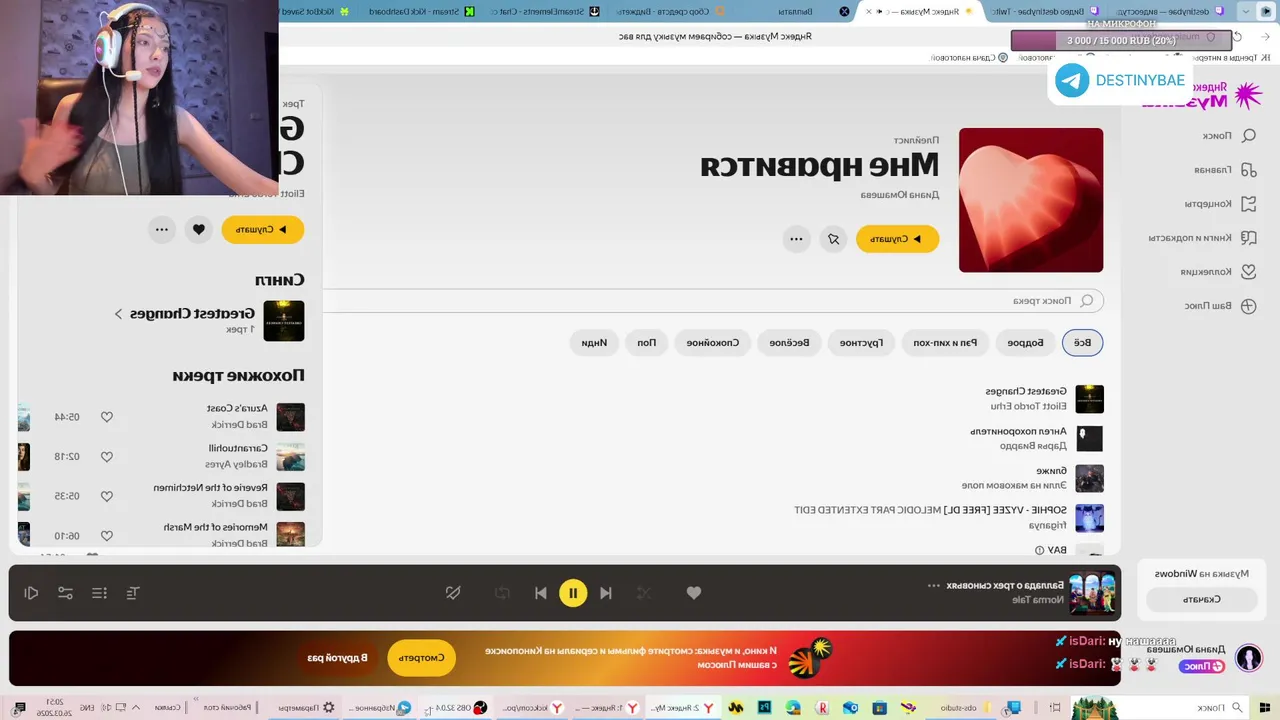1280x720 pixels.
Task: Pause playback with the yellow pause button
Action: pos(573,593)
